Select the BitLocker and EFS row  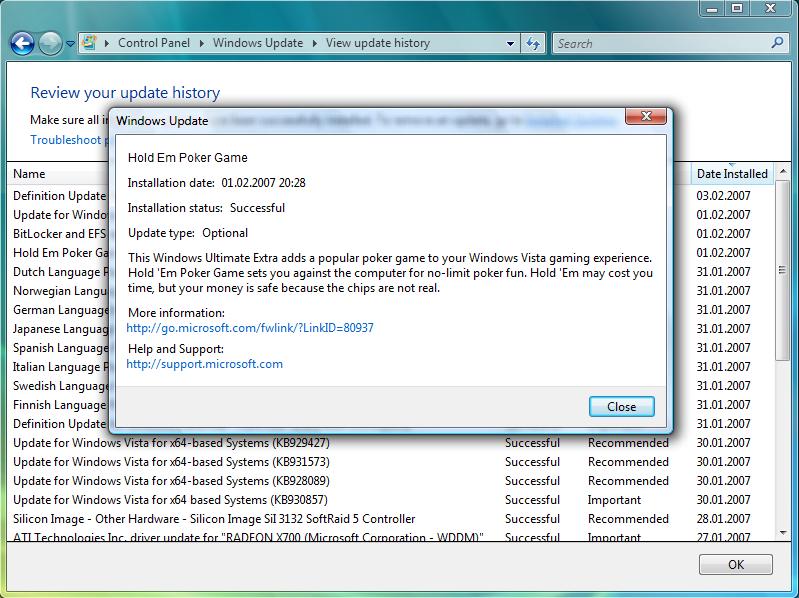[59, 234]
